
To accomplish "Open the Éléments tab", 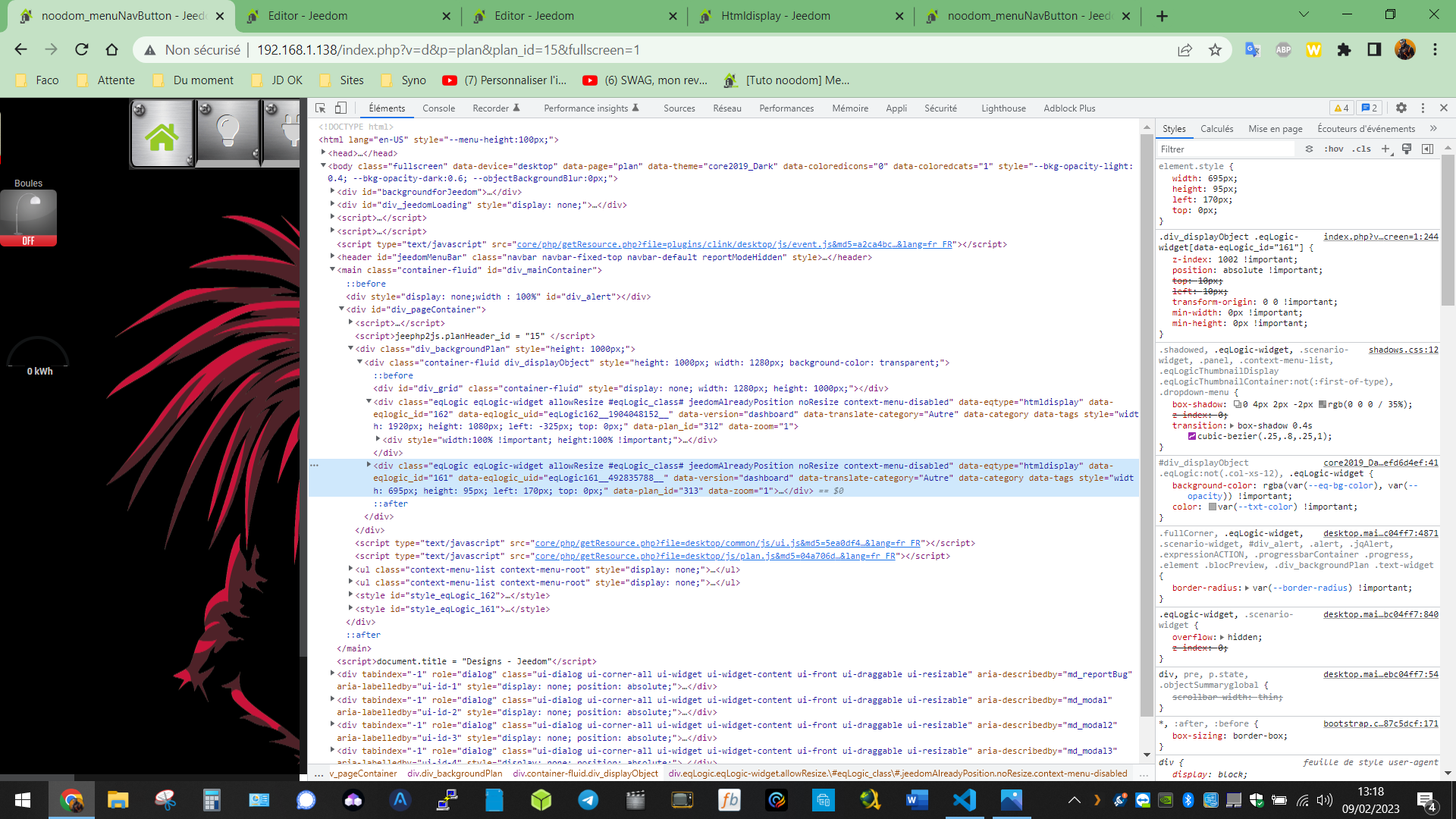I will 387,108.
